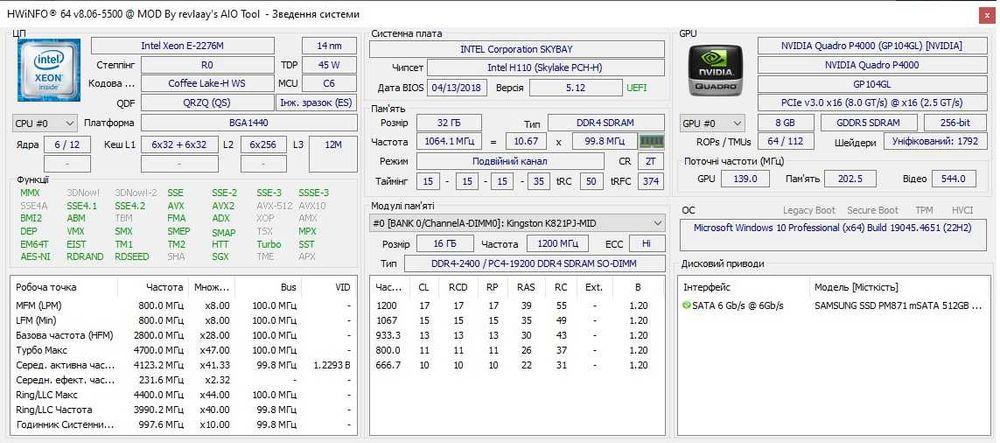Click the memory timing row starting 666.7
Screen dimensions: 1000x443
[517, 365]
